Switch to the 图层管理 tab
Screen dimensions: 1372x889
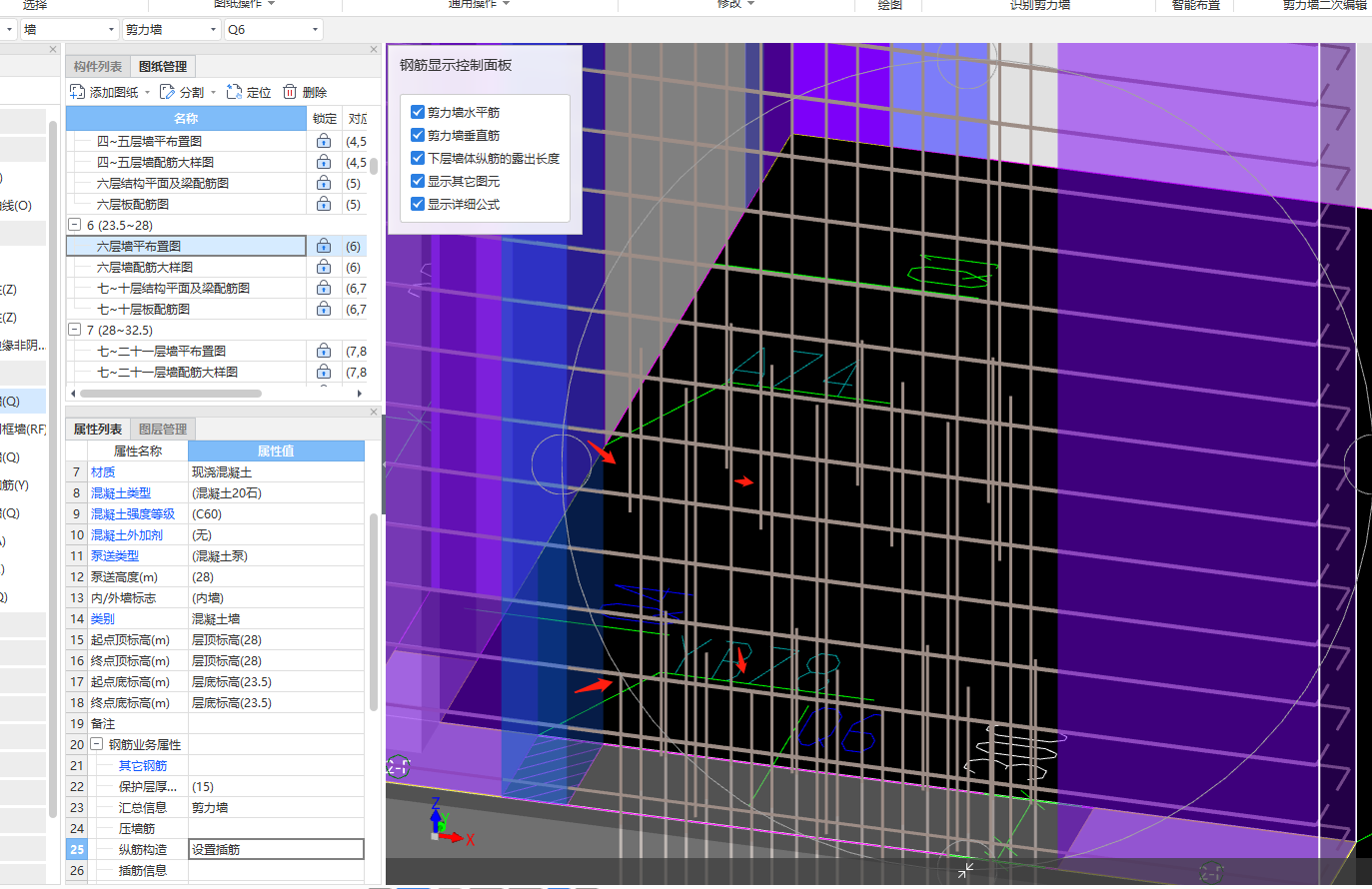click(x=163, y=429)
